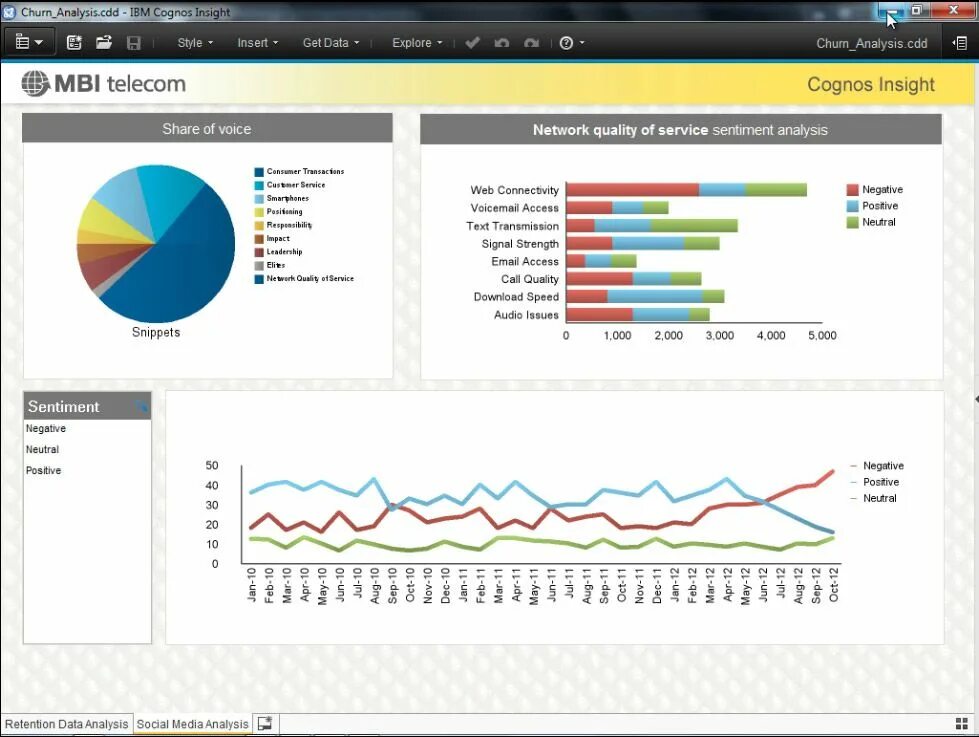Viewport: 979px width, 737px height.
Task: Click Email Access bar label
Action: pyautogui.click(x=524, y=261)
